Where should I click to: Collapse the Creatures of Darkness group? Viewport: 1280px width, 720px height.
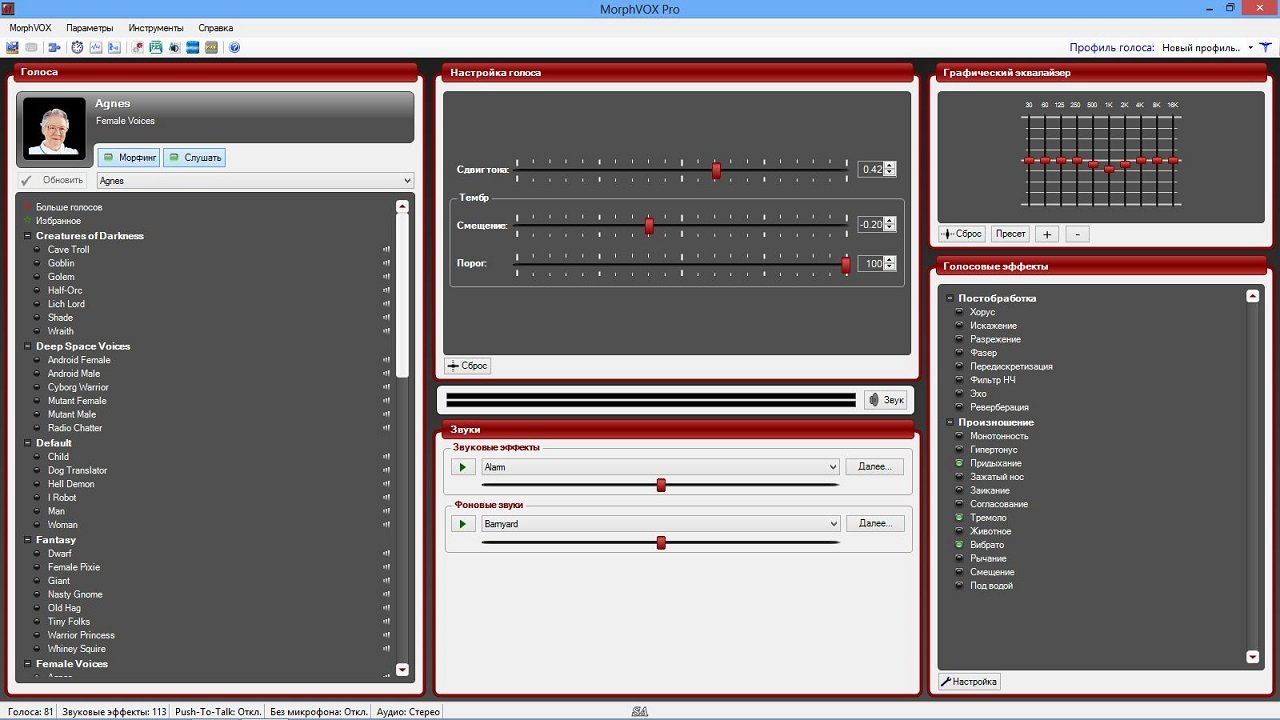pos(27,236)
